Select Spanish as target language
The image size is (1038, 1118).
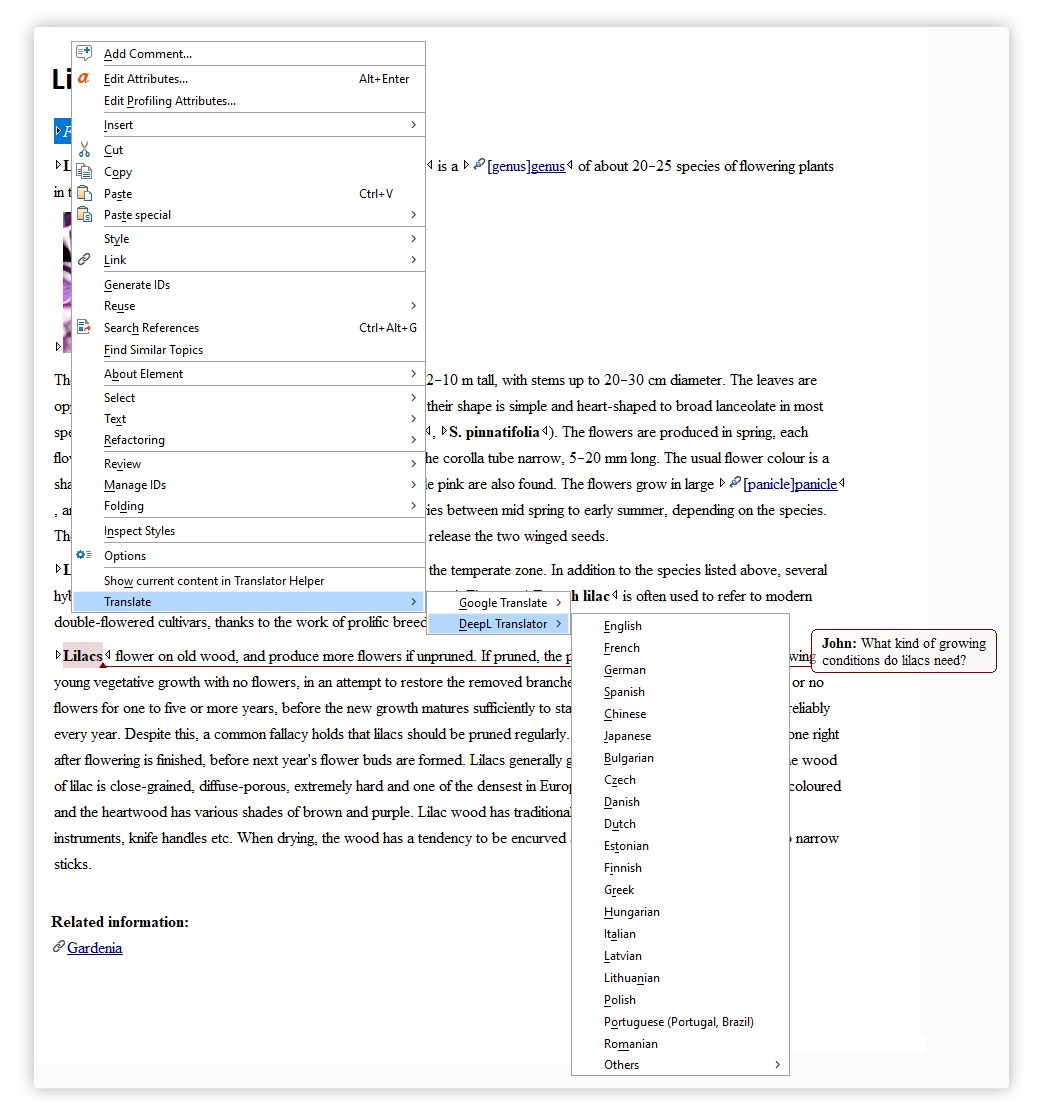coord(680,692)
